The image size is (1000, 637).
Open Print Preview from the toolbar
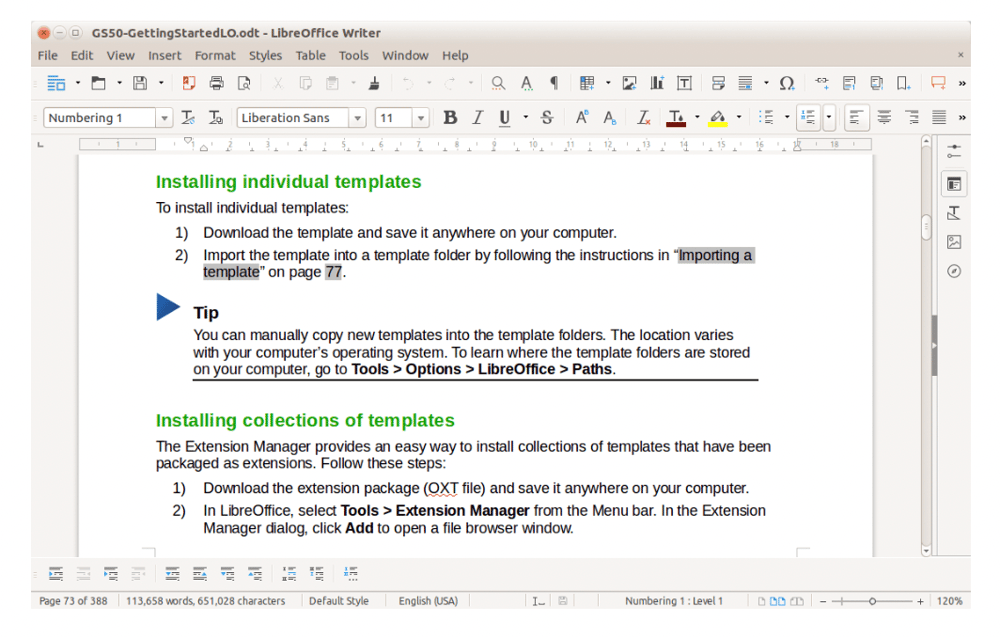(x=244, y=83)
